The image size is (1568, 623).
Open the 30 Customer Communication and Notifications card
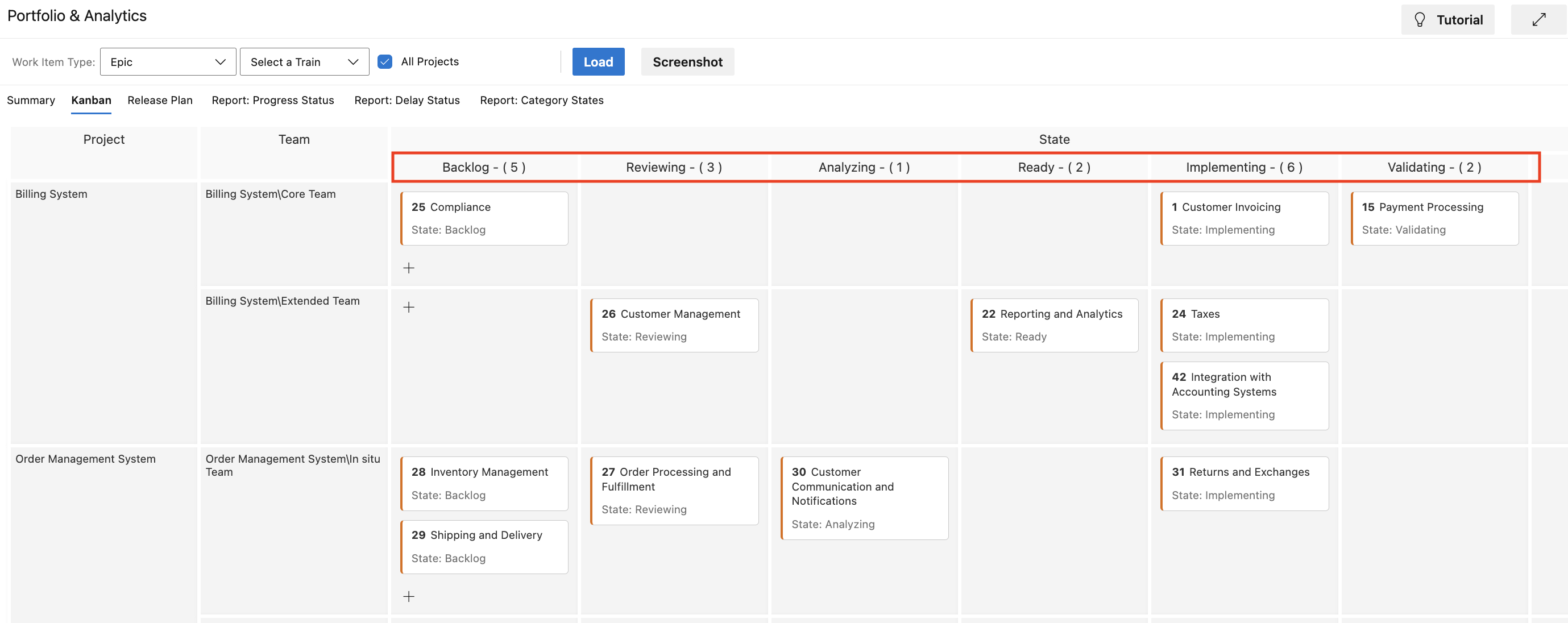click(x=864, y=497)
